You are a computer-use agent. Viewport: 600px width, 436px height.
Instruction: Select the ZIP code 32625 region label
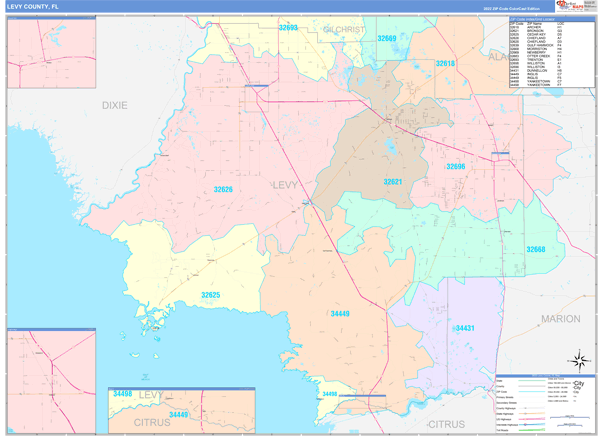pyautogui.click(x=210, y=295)
